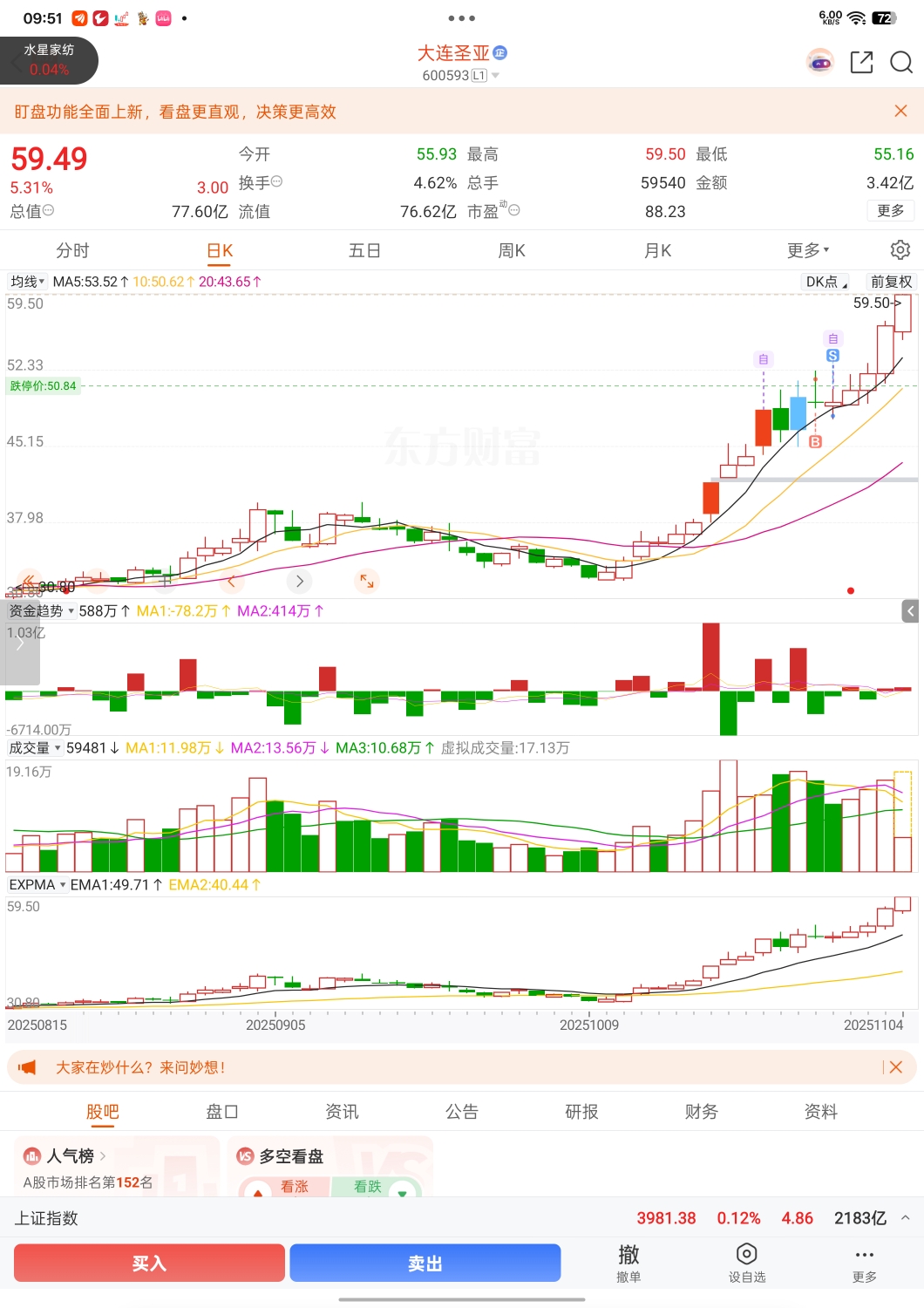The width and height of the screenshot is (924, 1308).
Task: Tap the three-dots handle at top center
Action: click(x=462, y=17)
